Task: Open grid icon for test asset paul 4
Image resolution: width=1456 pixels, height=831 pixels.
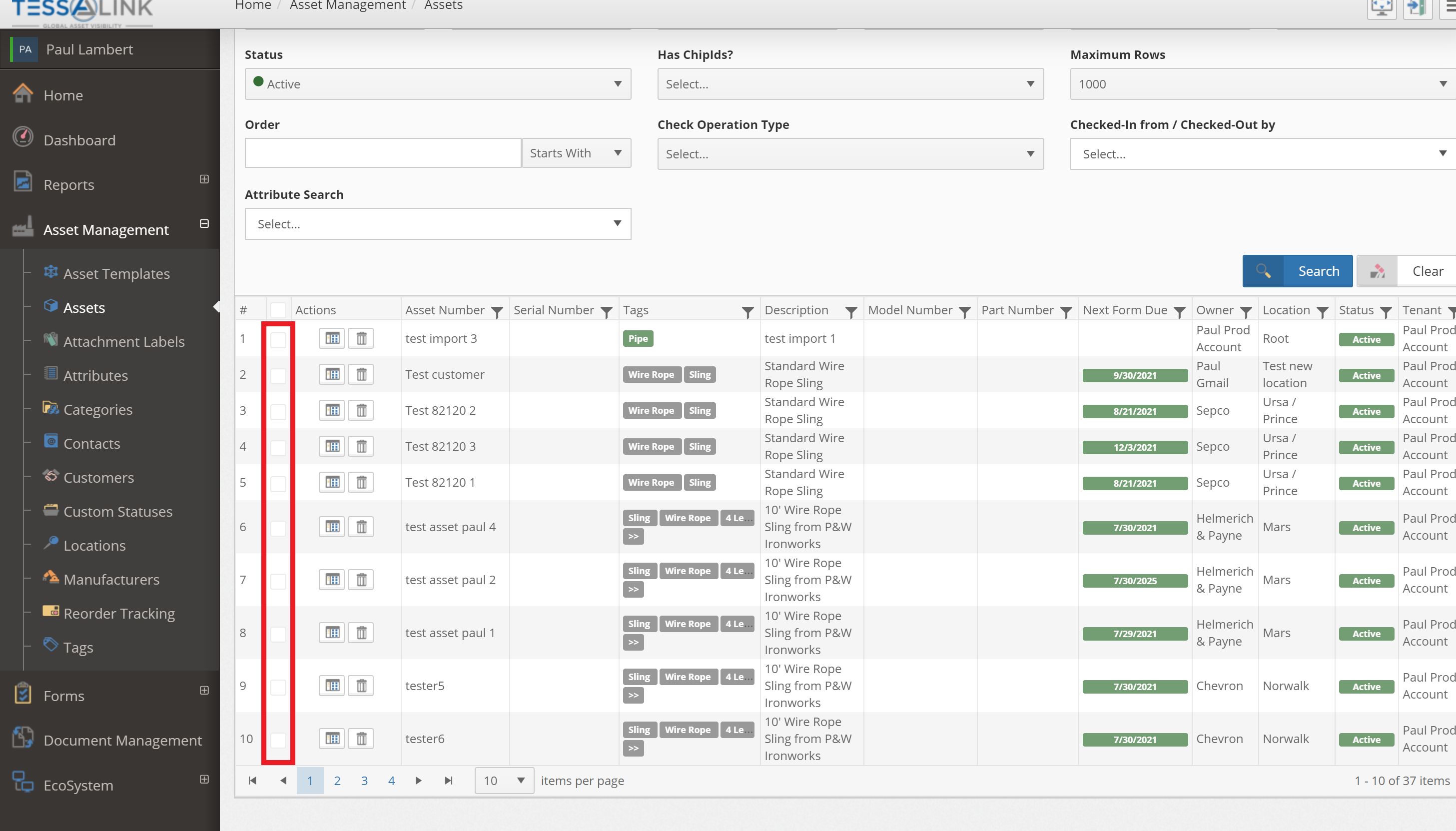Action: [332, 527]
